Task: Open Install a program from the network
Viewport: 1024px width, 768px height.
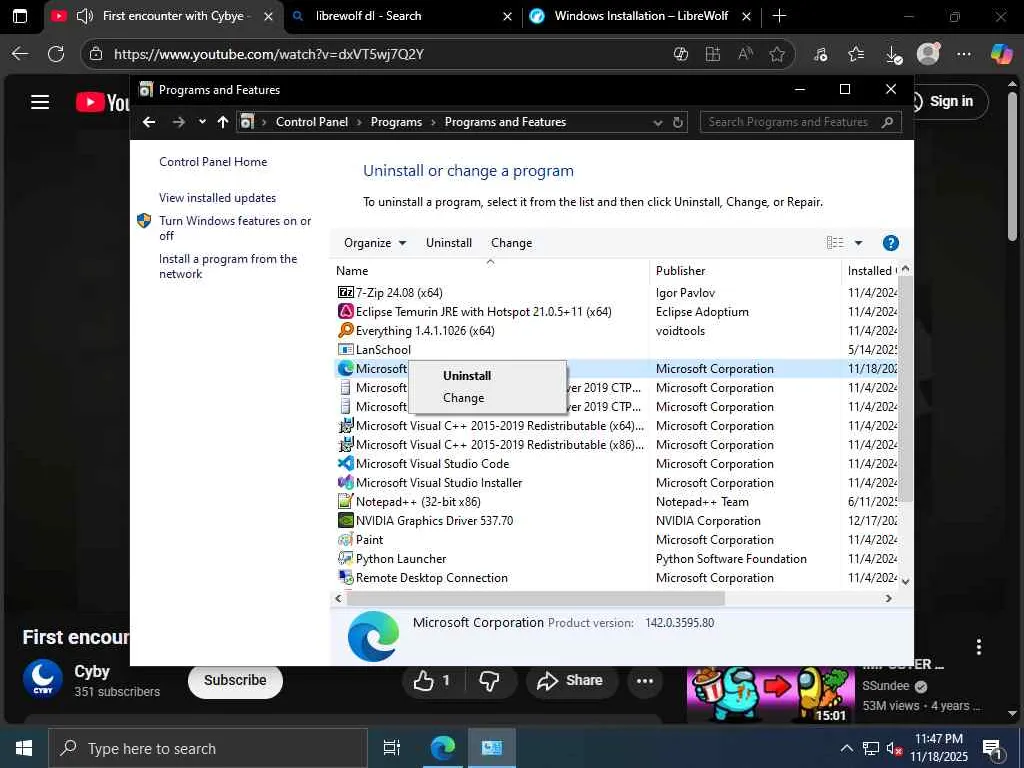Action: pyautogui.click(x=228, y=266)
